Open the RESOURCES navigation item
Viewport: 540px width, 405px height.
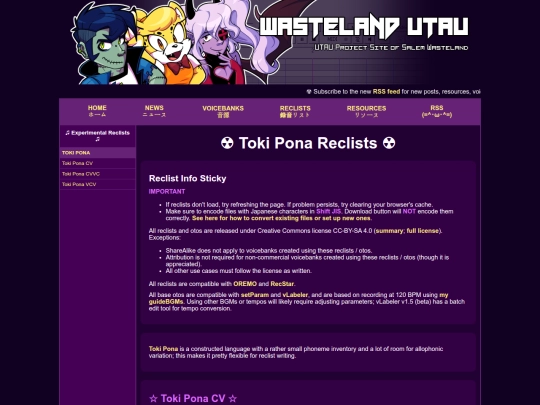click(366, 112)
